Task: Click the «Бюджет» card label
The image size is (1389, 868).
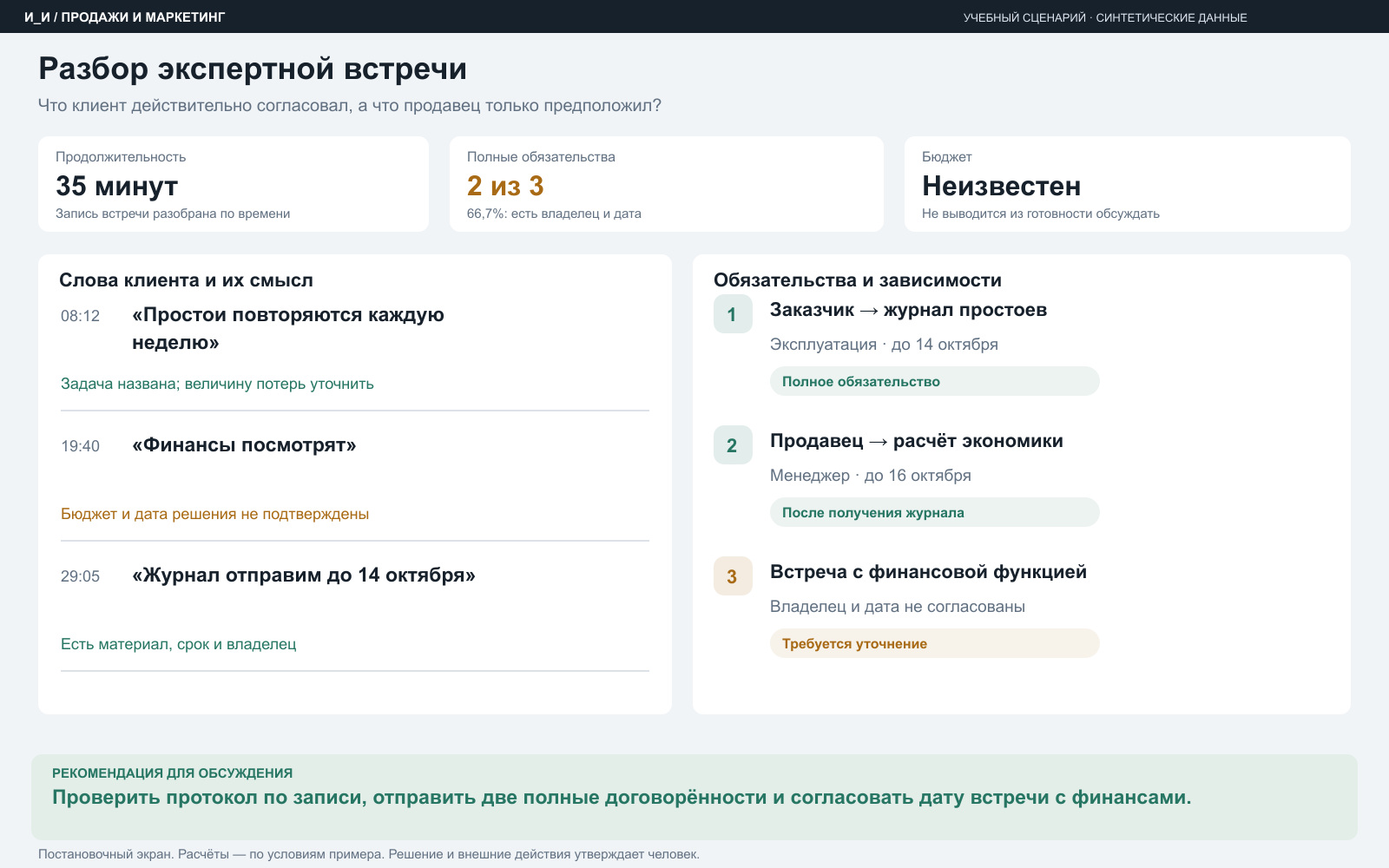Action: click(946, 157)
